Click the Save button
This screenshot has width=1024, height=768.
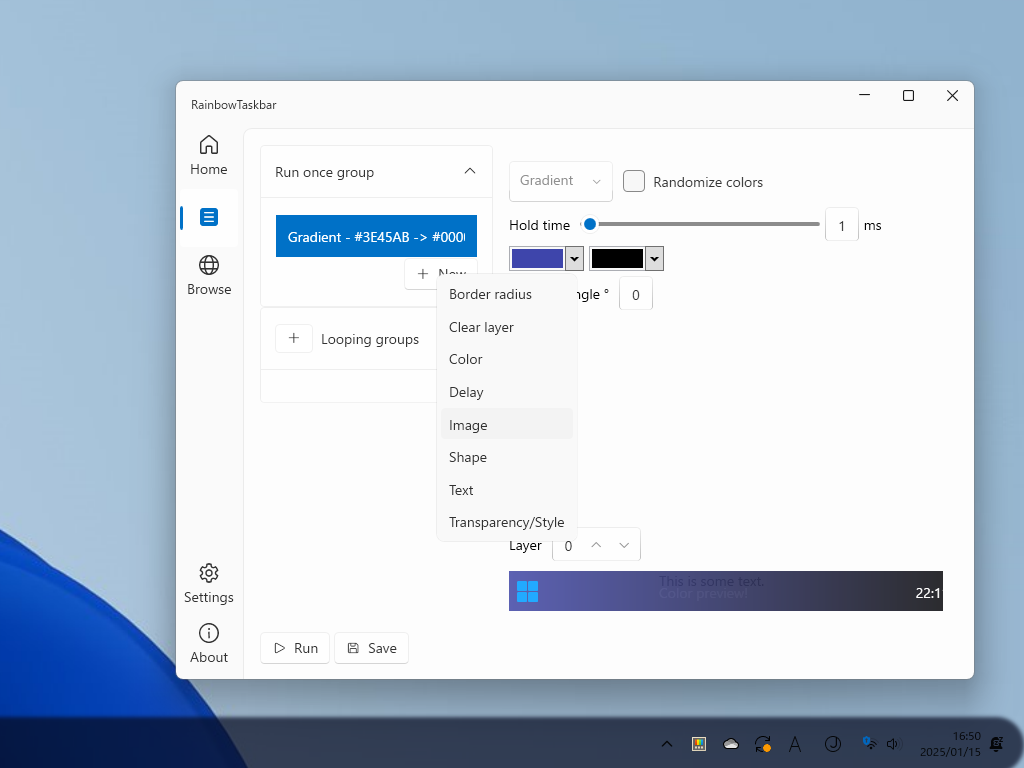pos(372,648)
